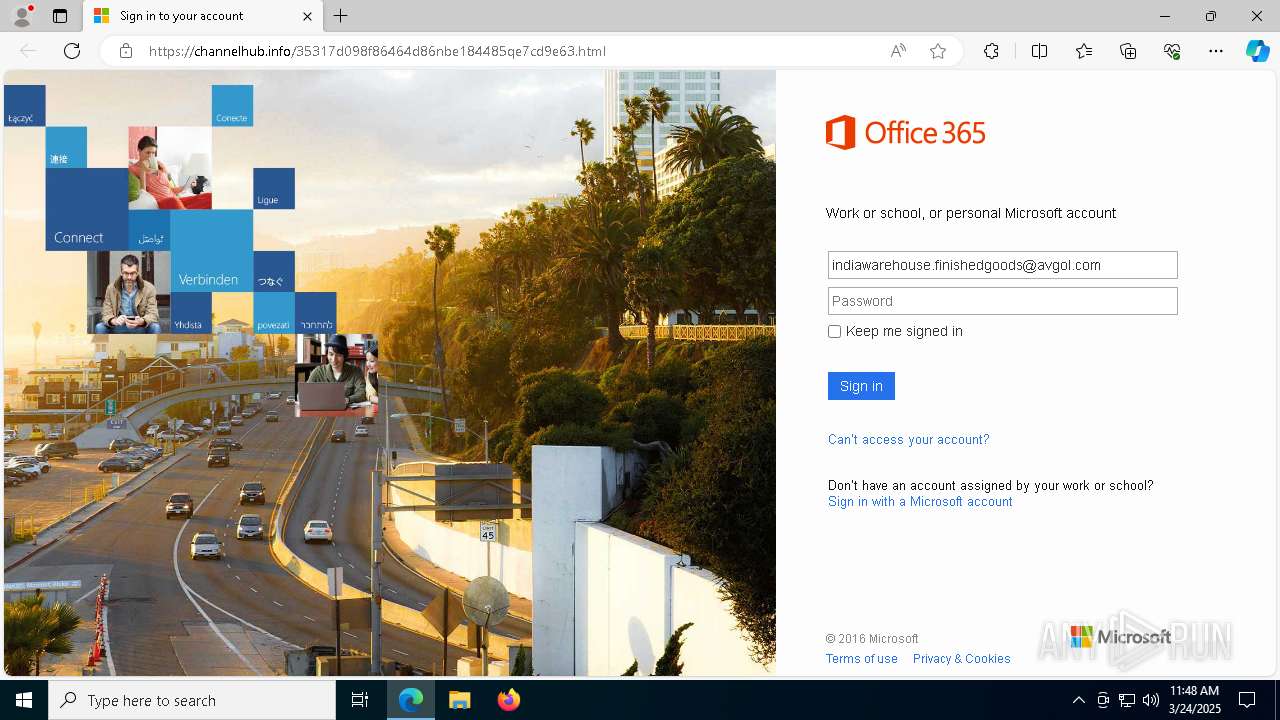Screen dimensions: 1280x720
Task: Open the notification center icon
Action: (1247, 700)
